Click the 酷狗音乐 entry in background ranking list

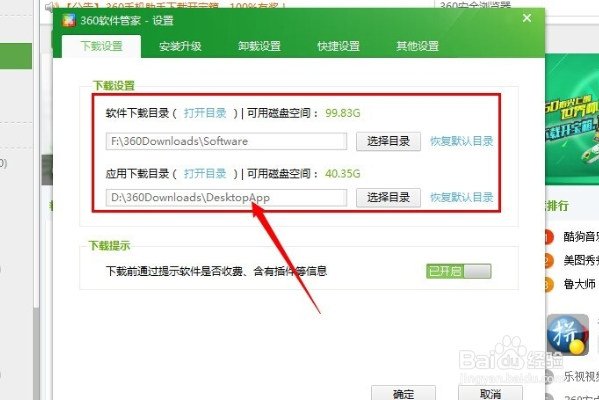tap(581, 236)
